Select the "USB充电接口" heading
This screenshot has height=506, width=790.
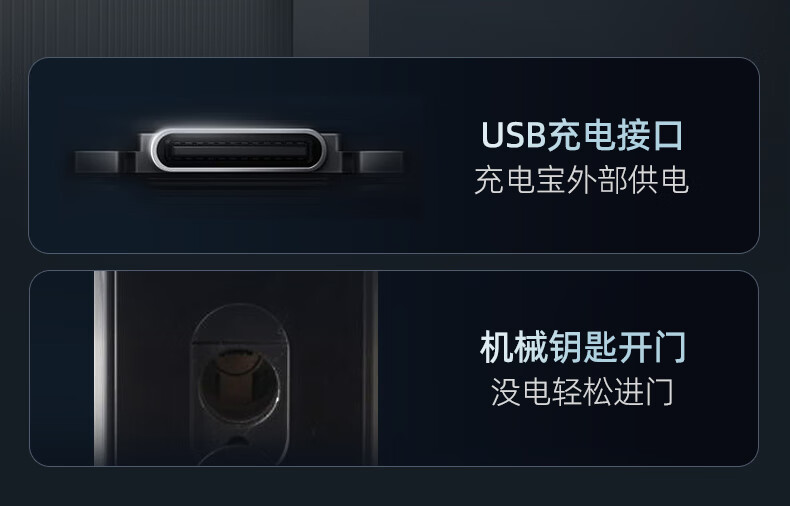[x=582, y=135]
